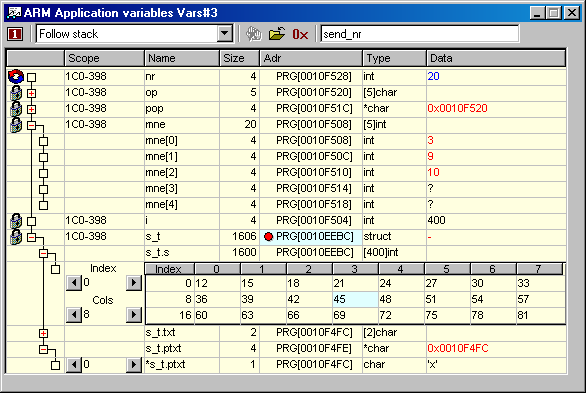Image resolution: width=586 pixels, height=393 pixels.
Task: Collapse the s_t.ptxt pointer node
Action: tap(43, 350)
